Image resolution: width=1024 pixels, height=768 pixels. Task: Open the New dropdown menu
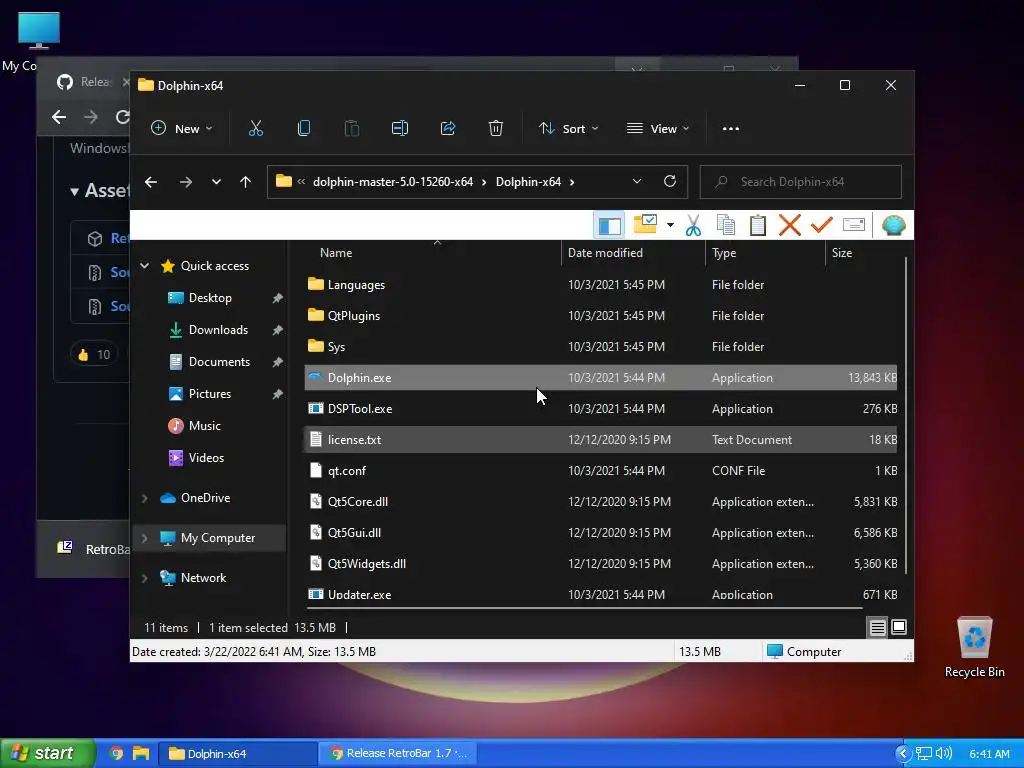[182, 129]
